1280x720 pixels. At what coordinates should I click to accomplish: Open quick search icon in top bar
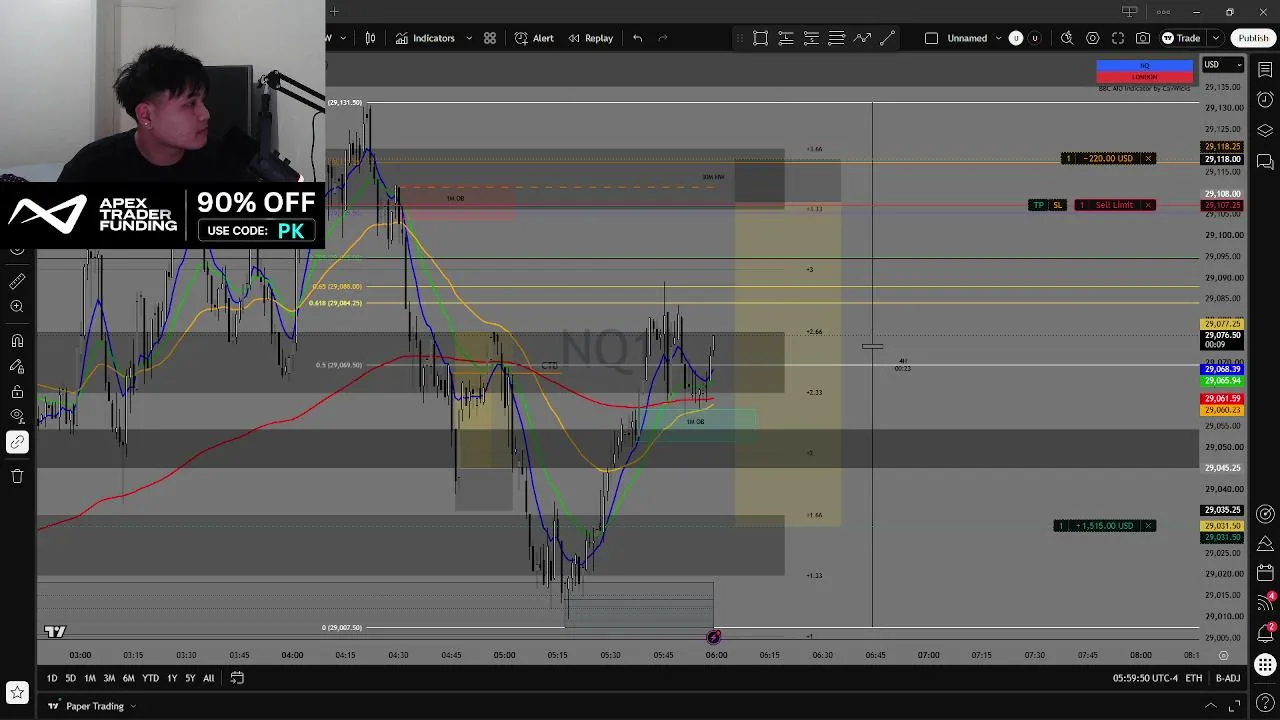click(x=1067, y=38)
